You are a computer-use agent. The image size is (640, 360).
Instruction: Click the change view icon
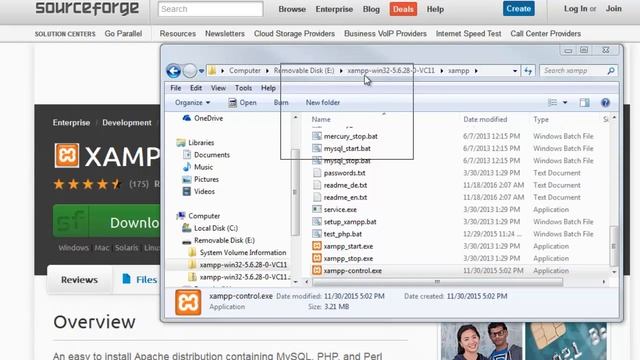[x=552, y=102]
